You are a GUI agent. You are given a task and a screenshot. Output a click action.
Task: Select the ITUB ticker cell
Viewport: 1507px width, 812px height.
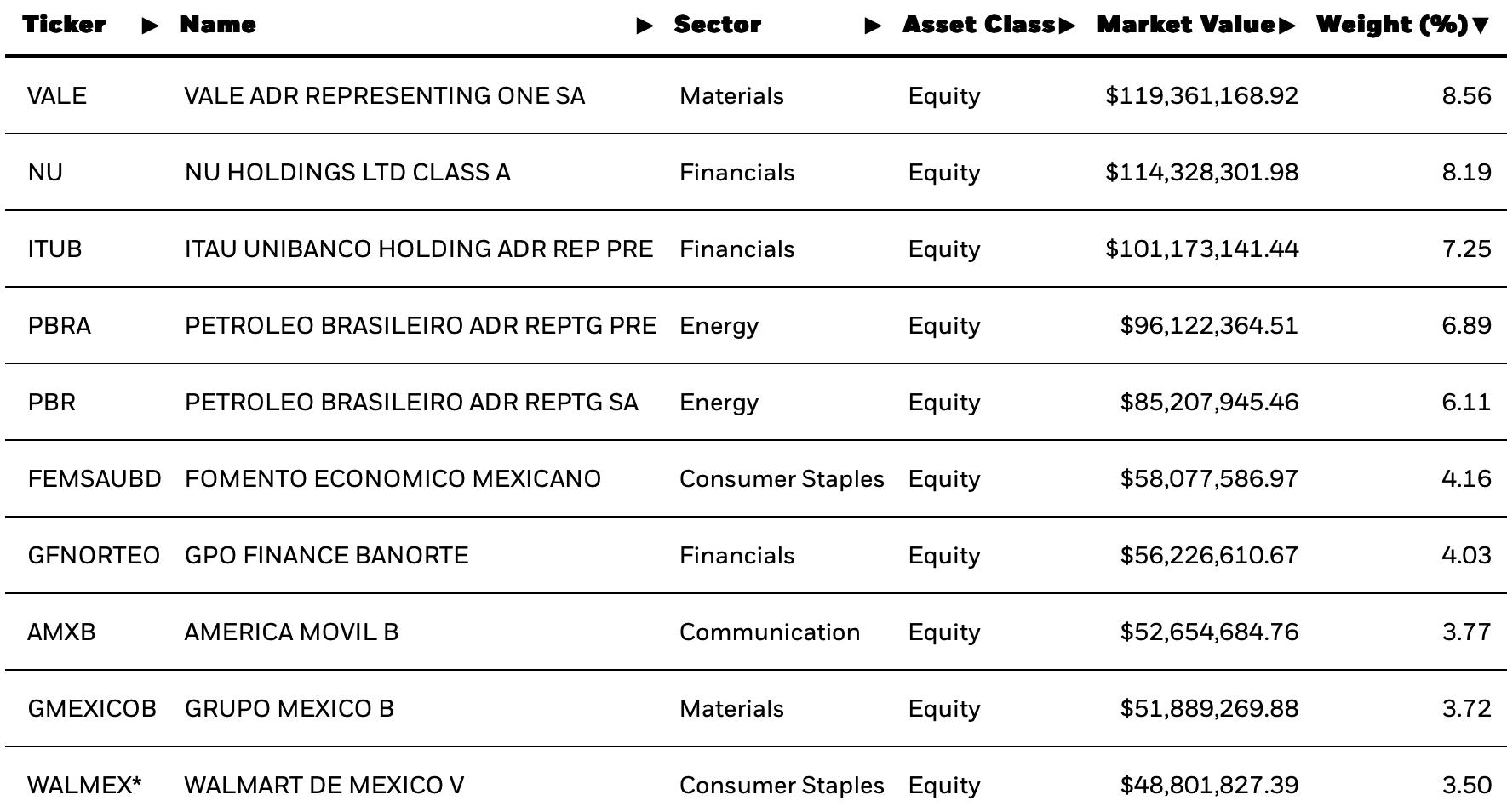(54, 249)
